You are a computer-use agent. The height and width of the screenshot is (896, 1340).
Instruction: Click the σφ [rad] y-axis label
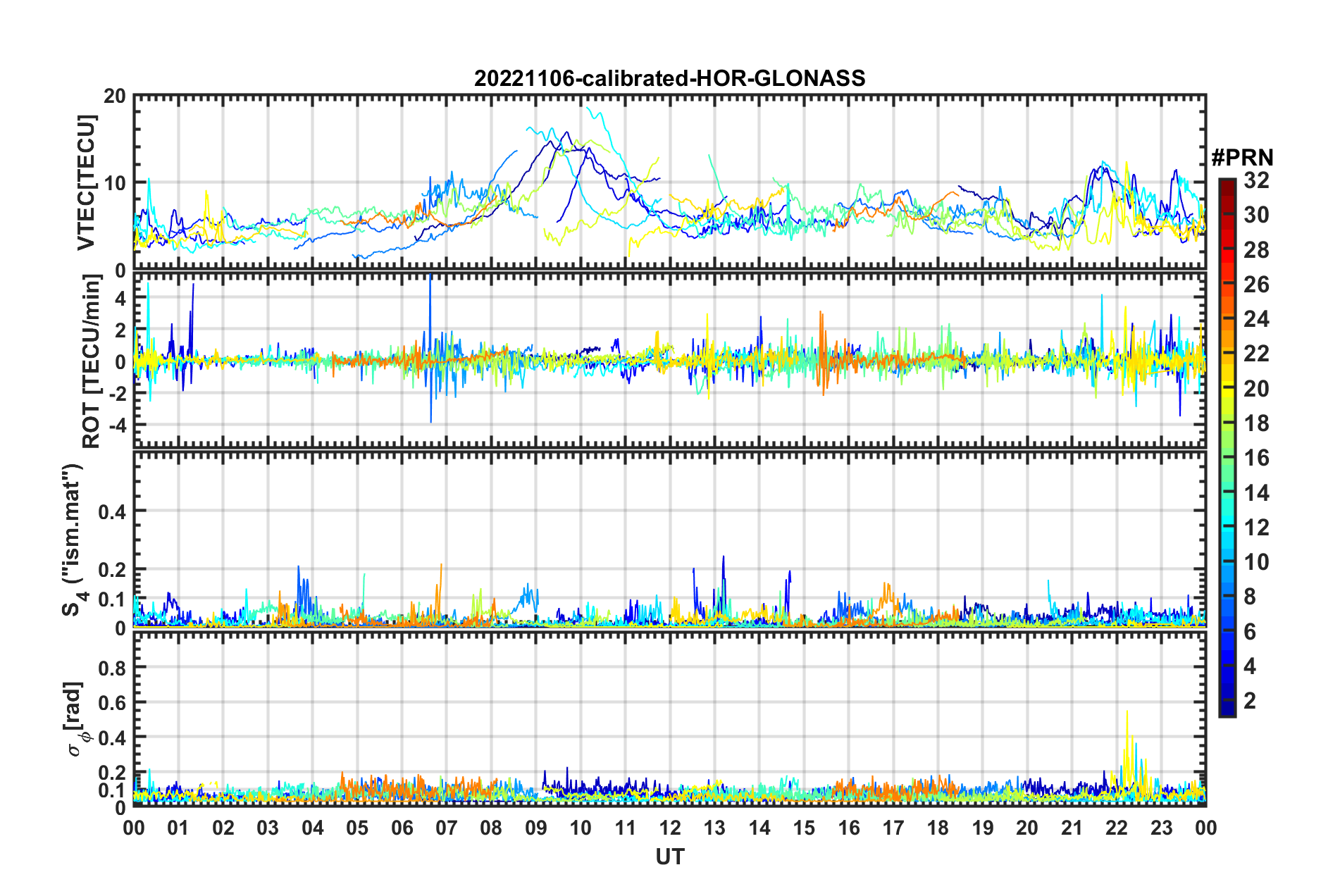coord(76,718)
